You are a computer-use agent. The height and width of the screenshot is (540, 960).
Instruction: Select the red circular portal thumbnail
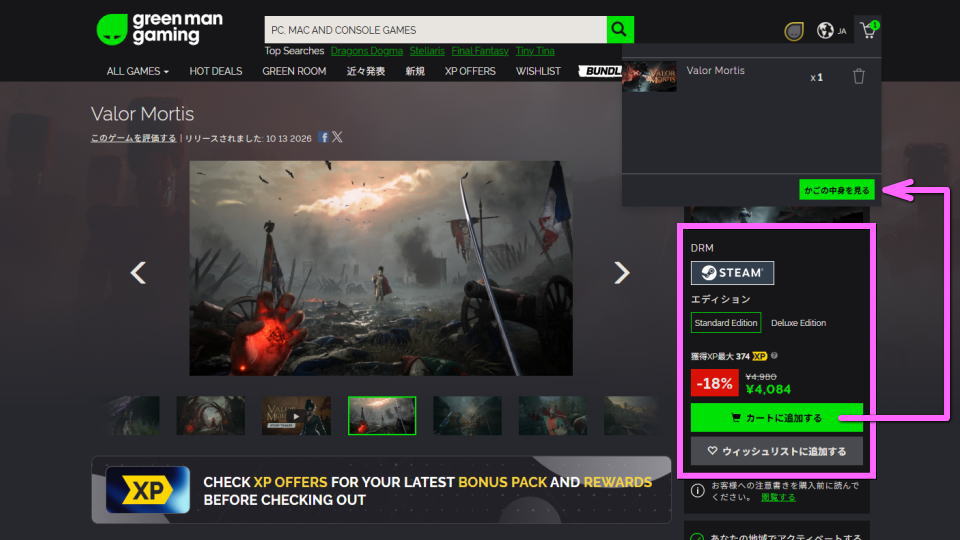point(211,416)
